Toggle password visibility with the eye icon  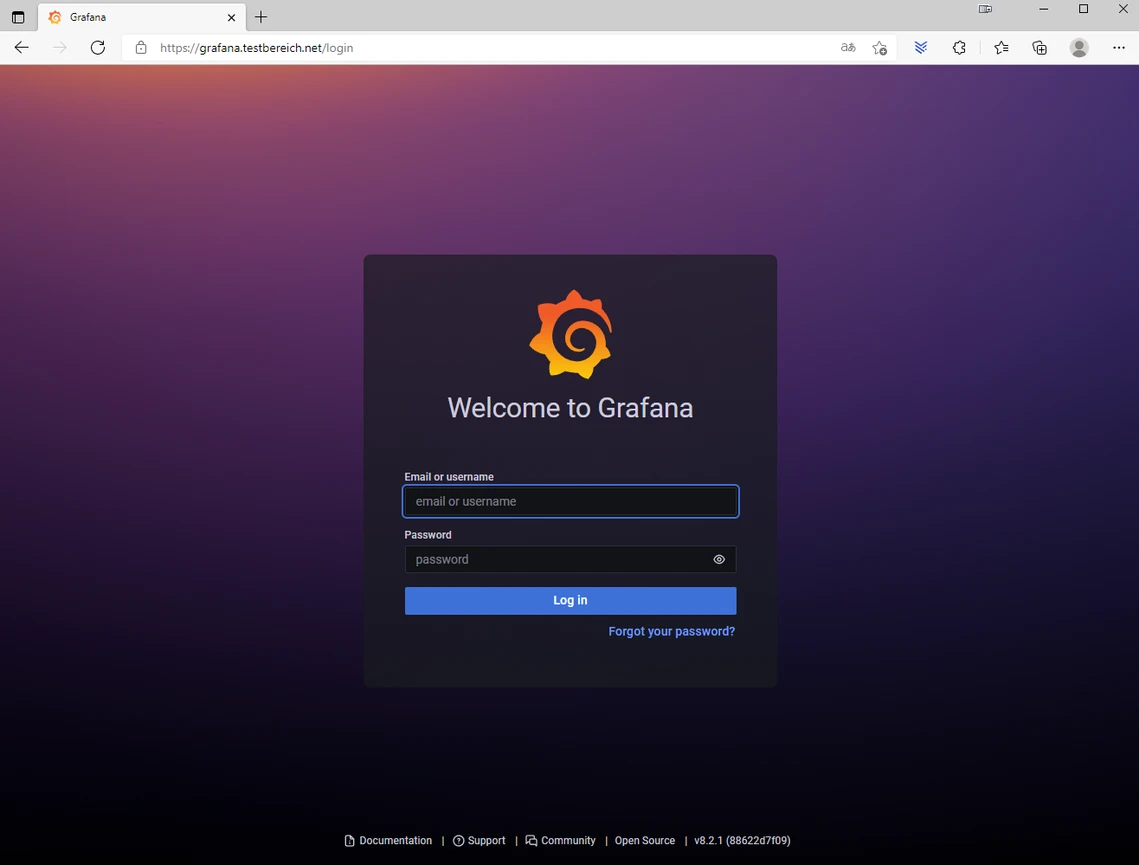point(718,559)
